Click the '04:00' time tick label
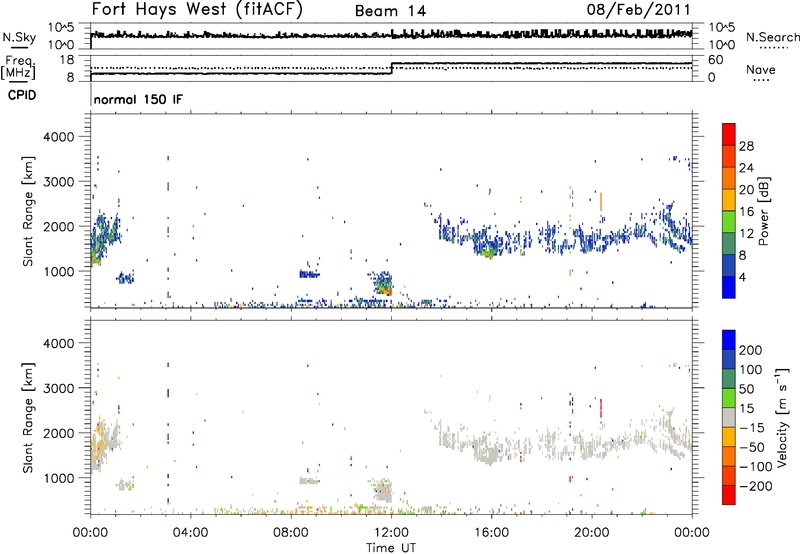Image resolution: width=800 pixels, height=554 pixels. [190, 533]
